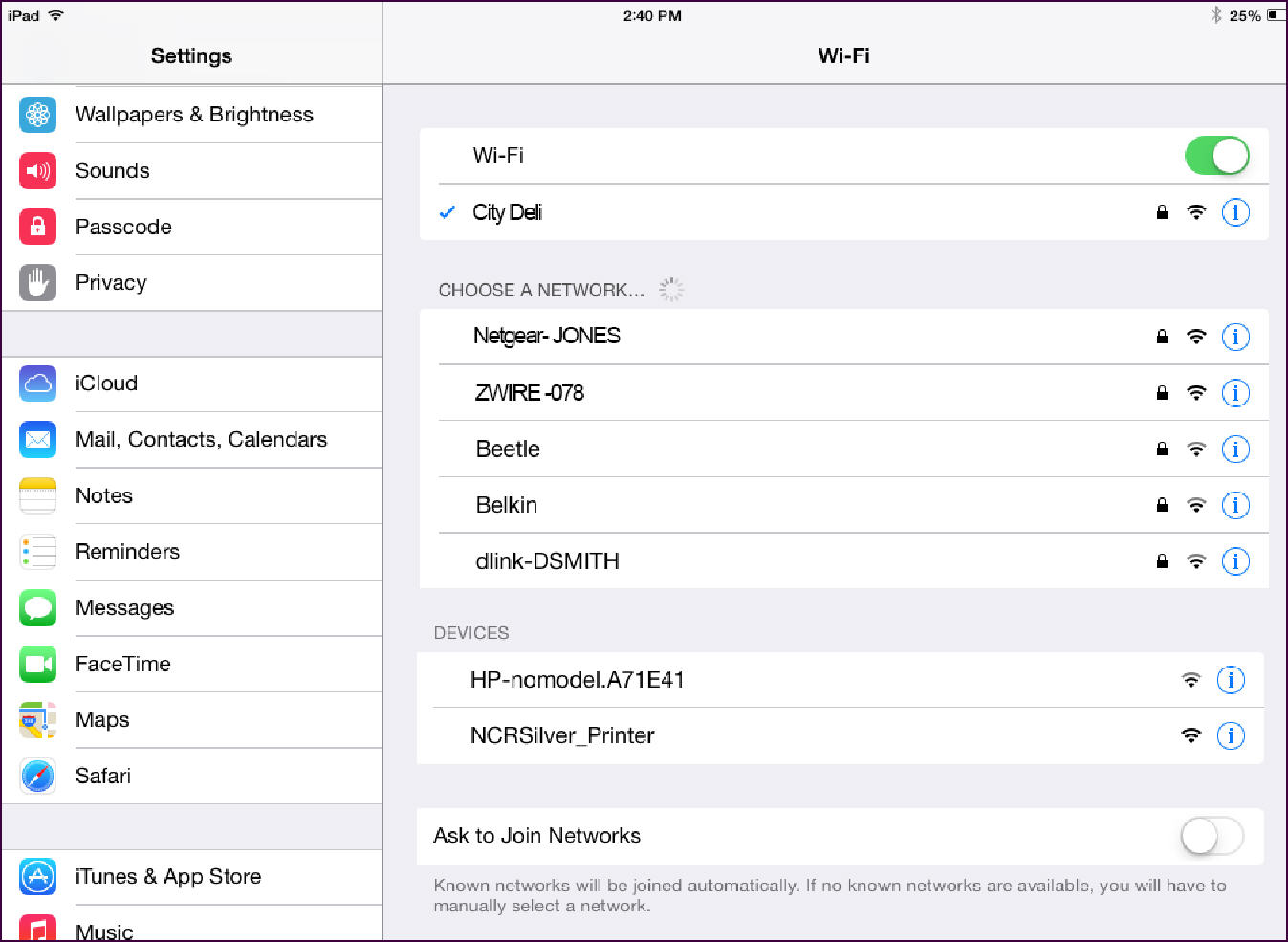1288x942 pixels.
Task: Tap the Safari compass icon
Action: pyautogui.click(x=37, y=777)
